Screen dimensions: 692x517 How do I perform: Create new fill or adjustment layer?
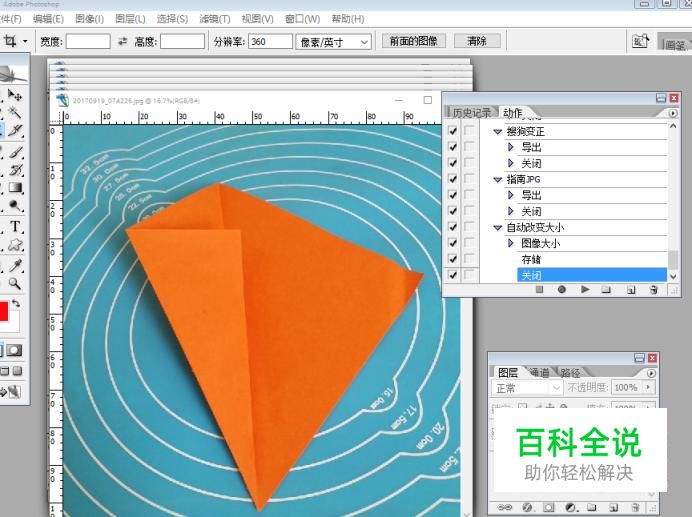(x=570, y=507)
